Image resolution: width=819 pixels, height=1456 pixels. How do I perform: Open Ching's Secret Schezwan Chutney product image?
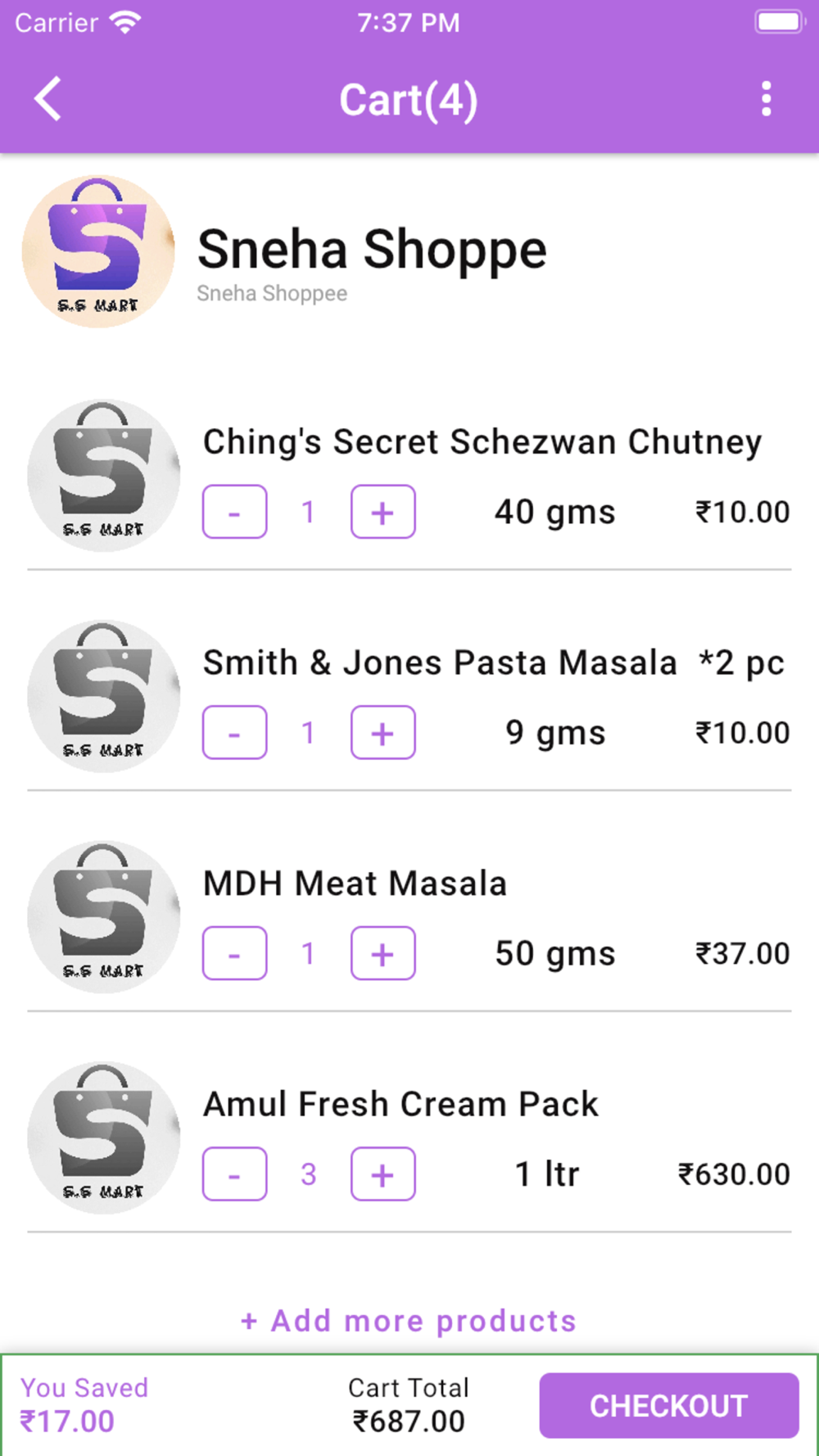point(103,476)
